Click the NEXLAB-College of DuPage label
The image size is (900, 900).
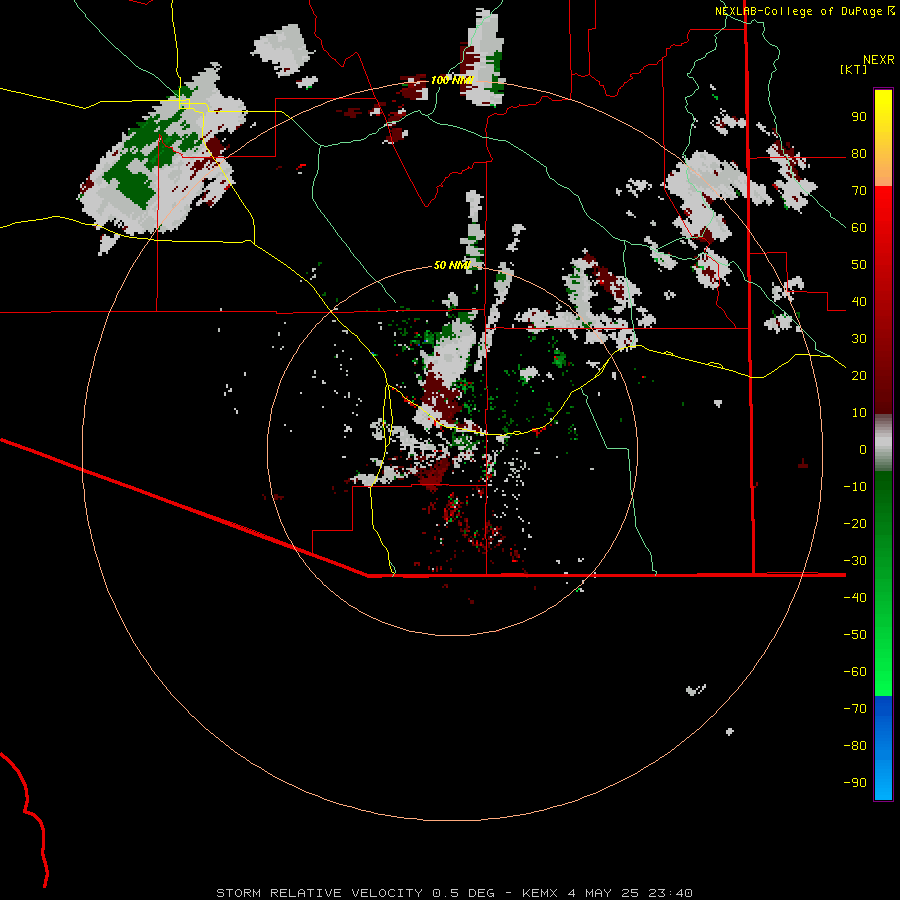(x=798, y=11)
